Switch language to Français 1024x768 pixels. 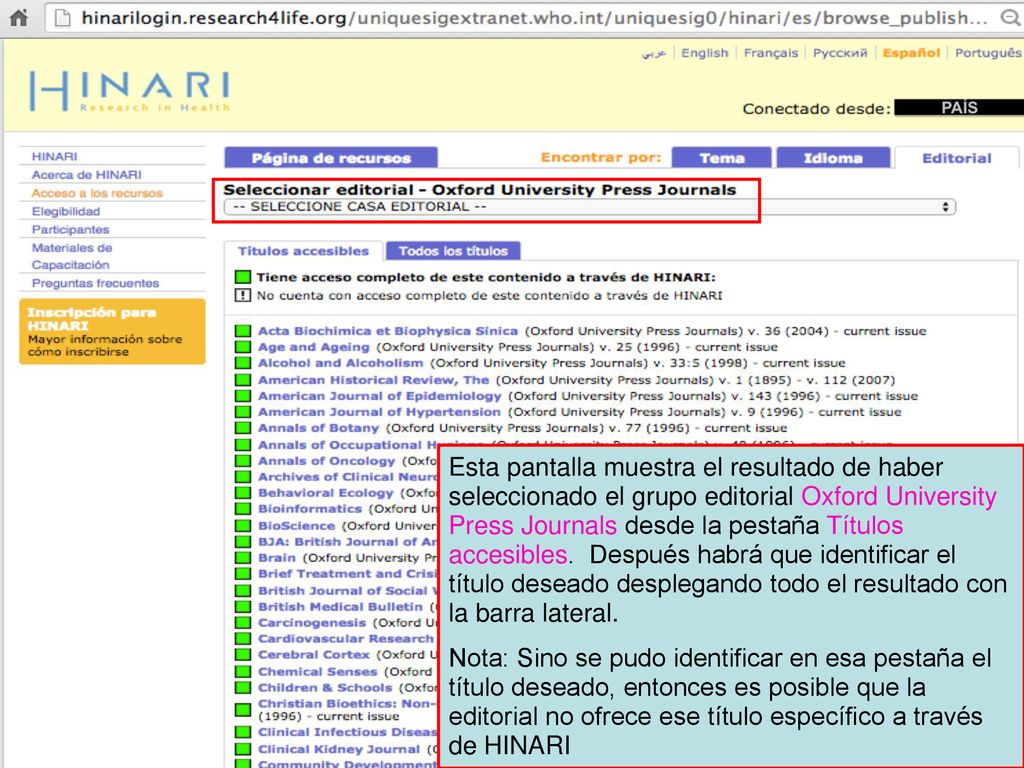tap(771, 53)
